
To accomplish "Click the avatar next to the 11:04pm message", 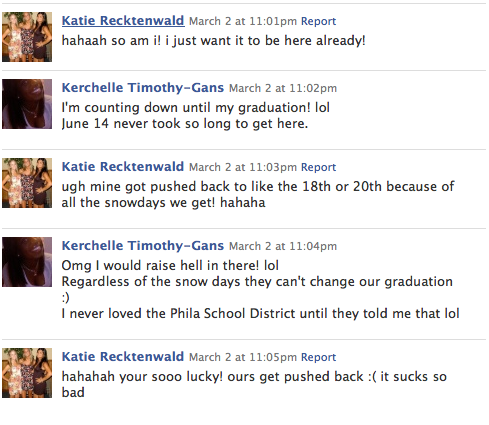I will pyautogui.click(x=27, y=262).
